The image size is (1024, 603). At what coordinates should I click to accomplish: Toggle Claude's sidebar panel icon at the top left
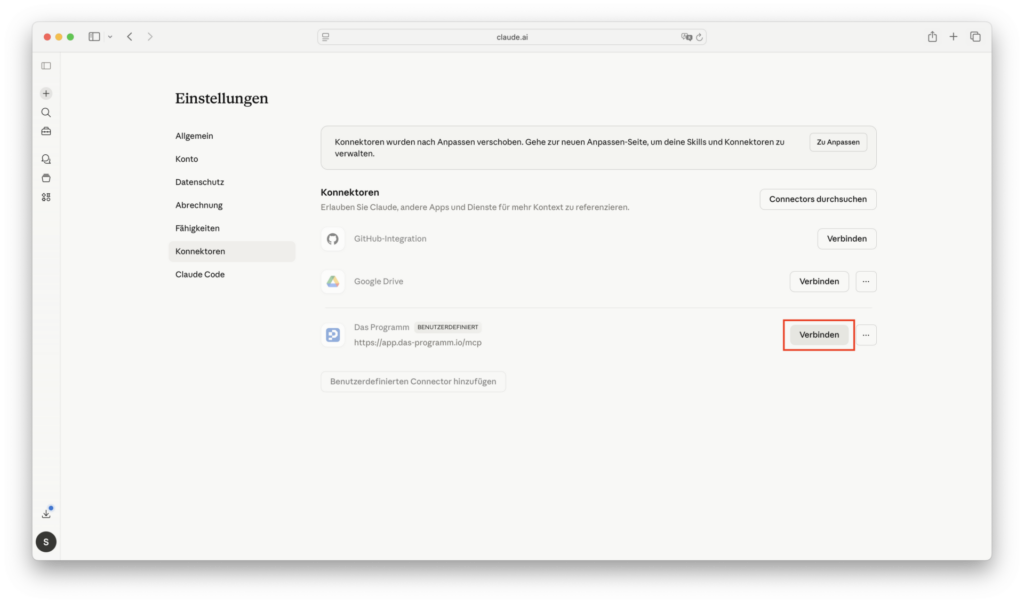click(x=46, y=66)
